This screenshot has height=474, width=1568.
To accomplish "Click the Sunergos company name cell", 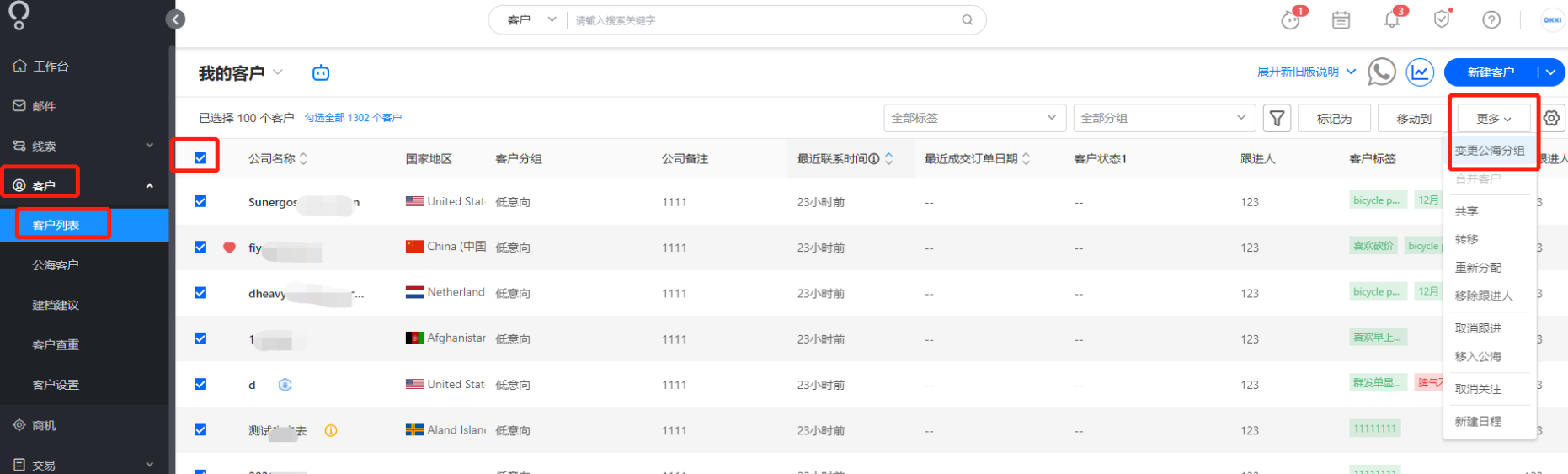I will (x=304, y=202).
